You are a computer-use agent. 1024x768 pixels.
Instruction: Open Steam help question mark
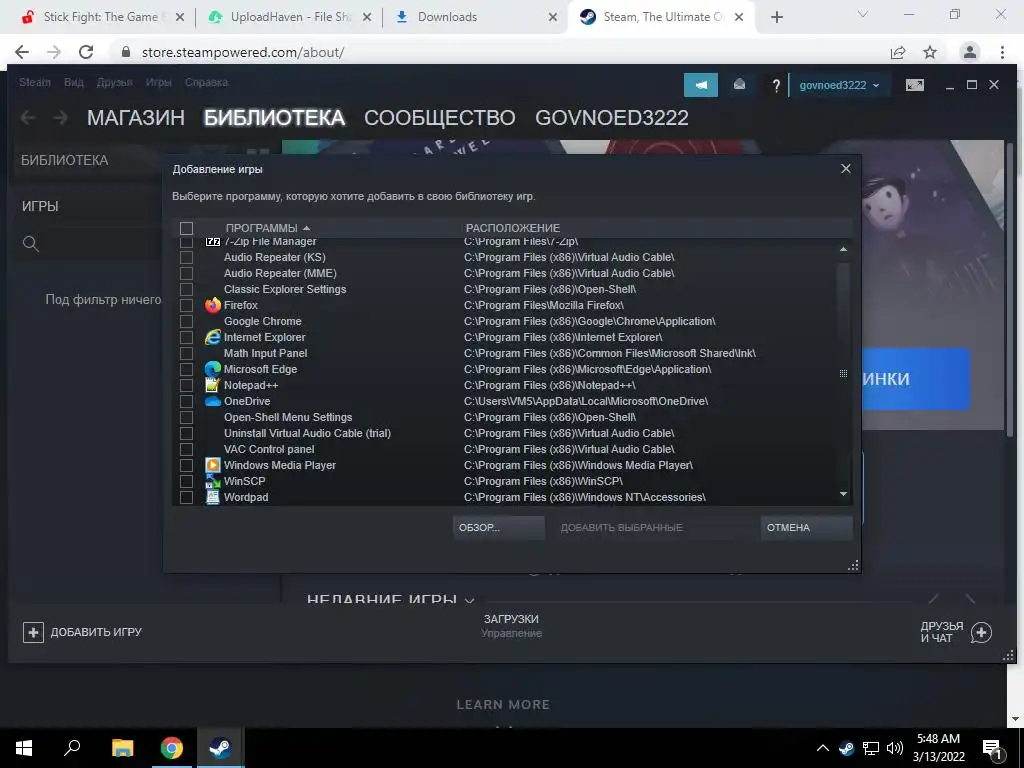click(776, 86)
